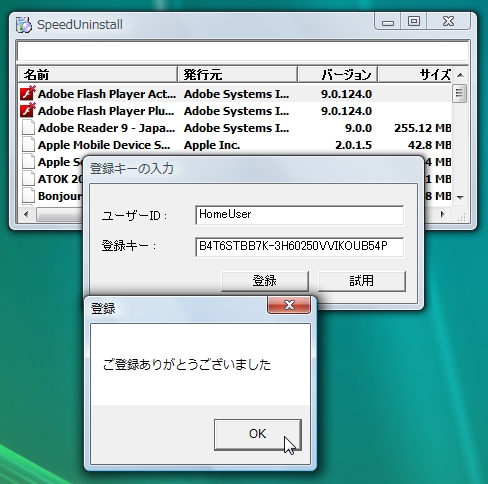Click the Adobe Reader 9 file icon

coord(28,128)
